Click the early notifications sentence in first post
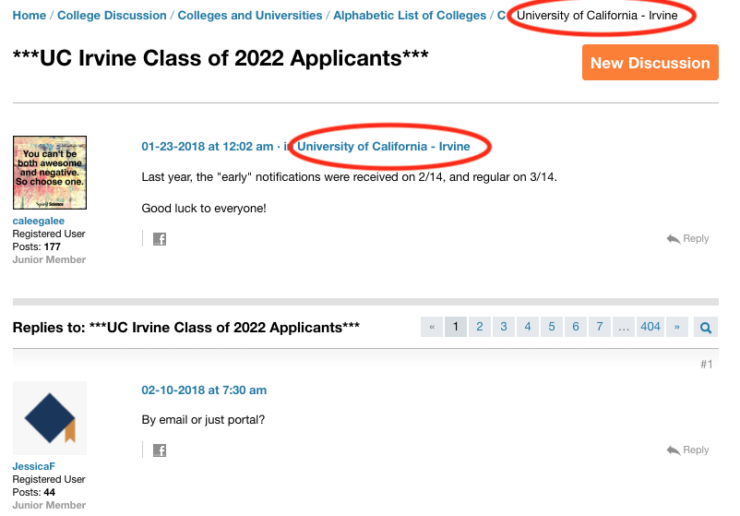 point(349,177)
